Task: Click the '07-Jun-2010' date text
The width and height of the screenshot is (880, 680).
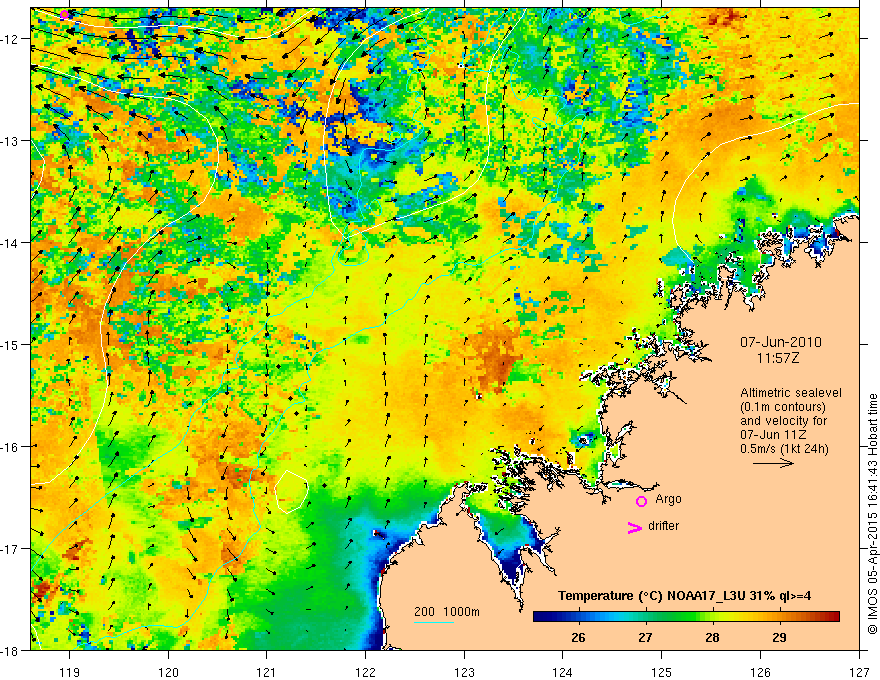Action: point(781,342)
